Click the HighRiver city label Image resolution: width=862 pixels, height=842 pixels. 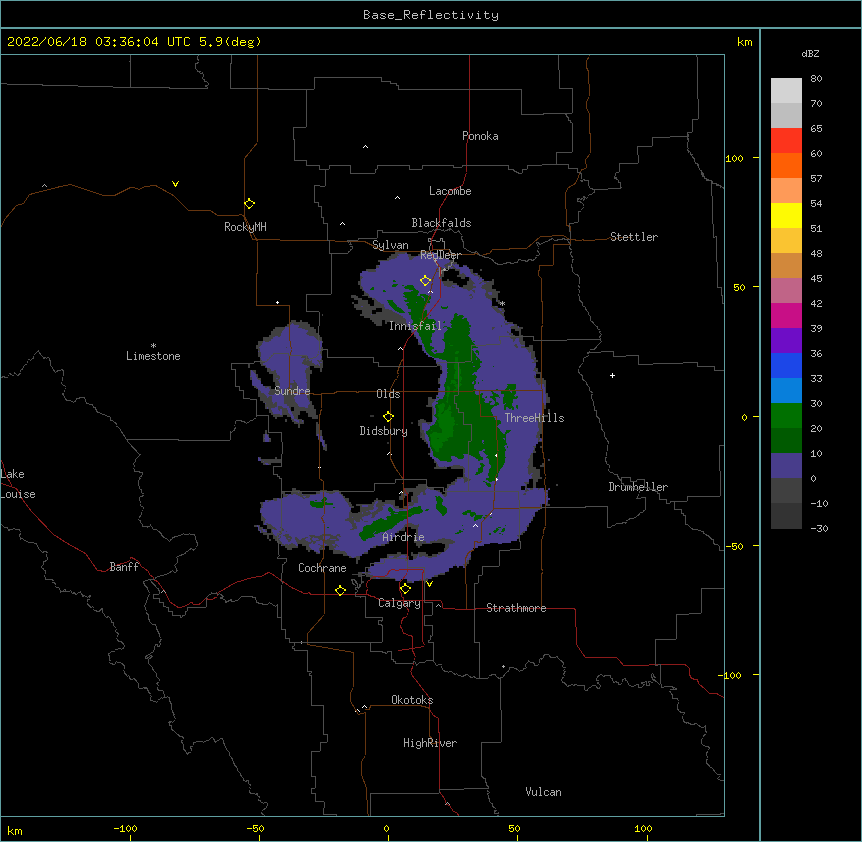tap(430, 743)
